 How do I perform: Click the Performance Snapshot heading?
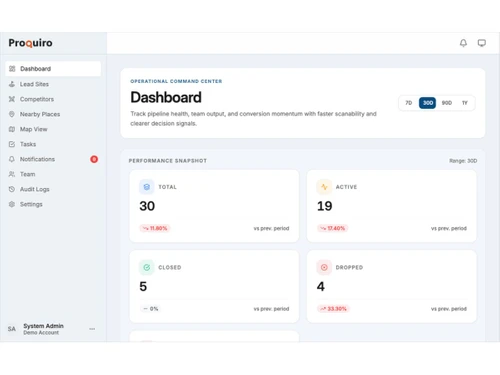[x=168, y=161]
